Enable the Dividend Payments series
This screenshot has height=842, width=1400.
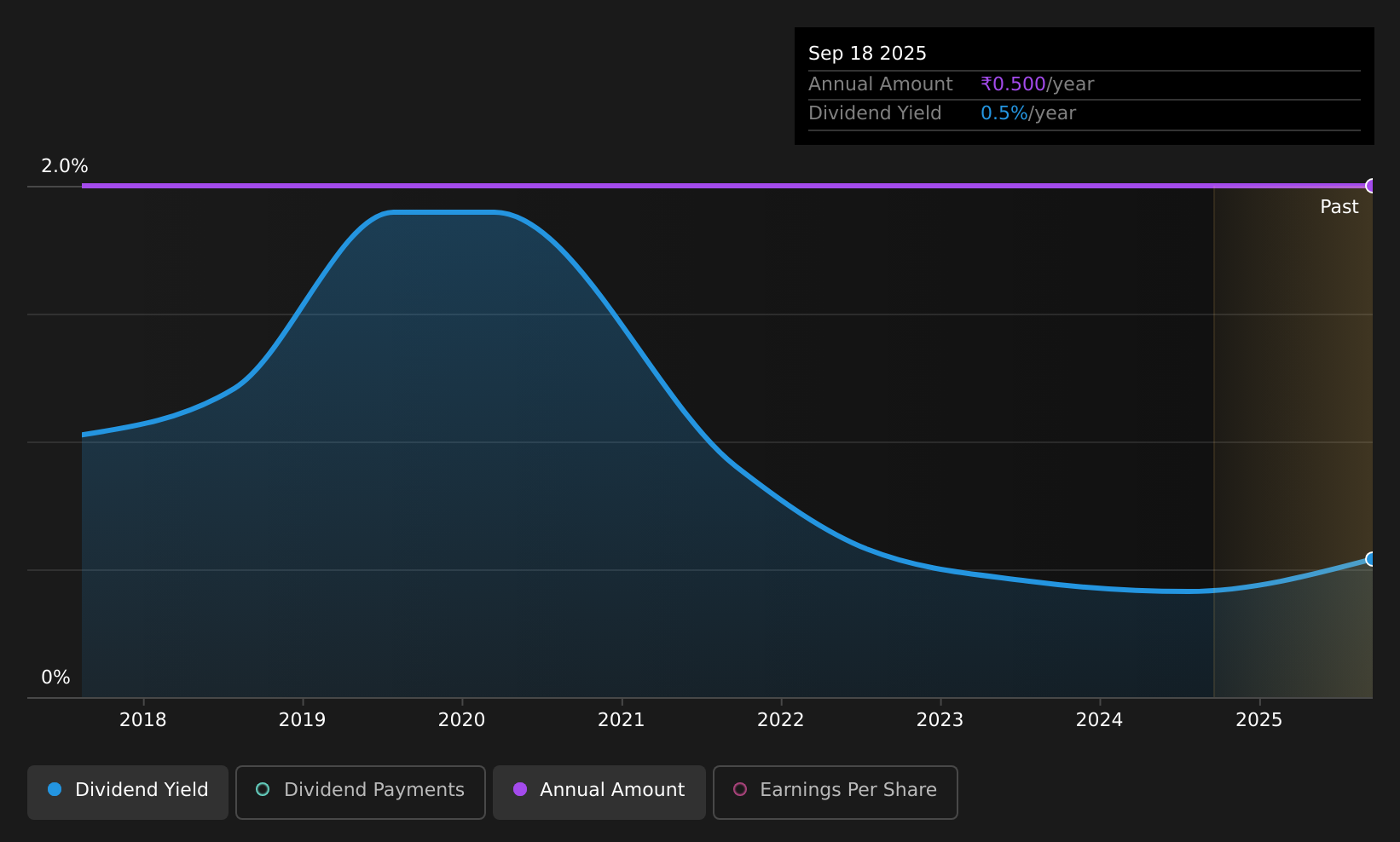[x=361, y=792]
